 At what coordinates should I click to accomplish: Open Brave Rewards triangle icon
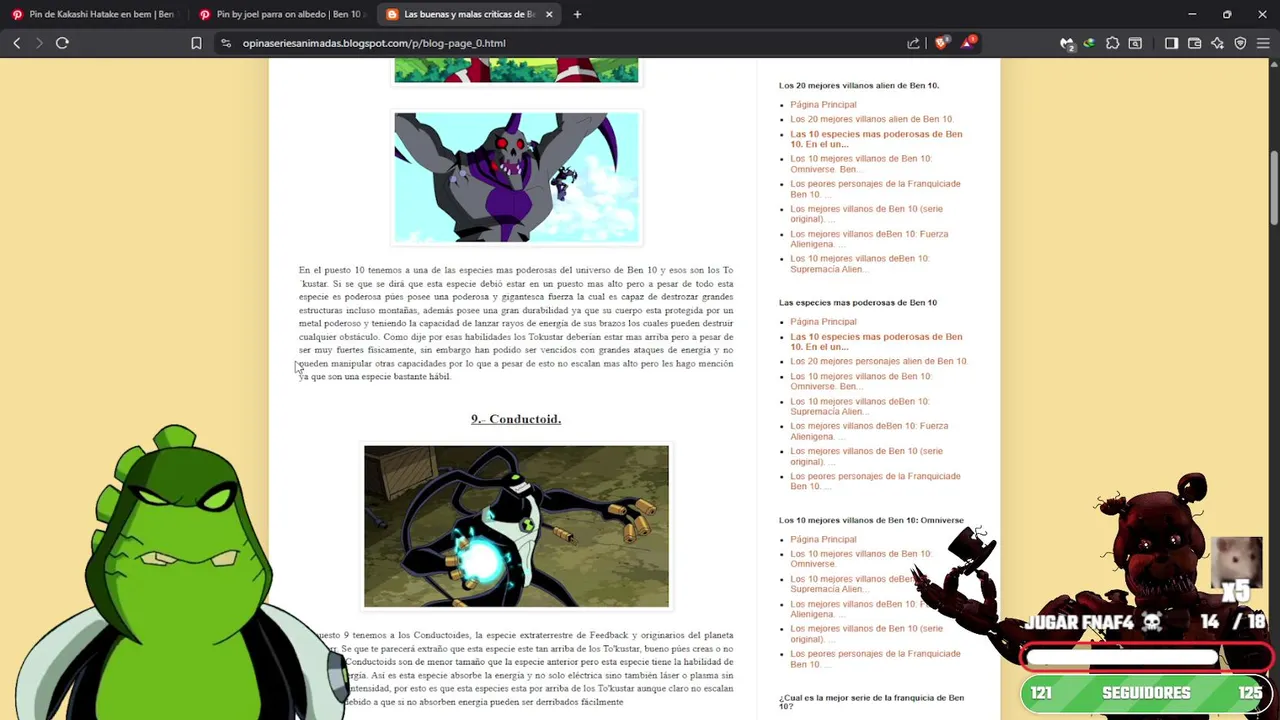click(x=967, y=43)
